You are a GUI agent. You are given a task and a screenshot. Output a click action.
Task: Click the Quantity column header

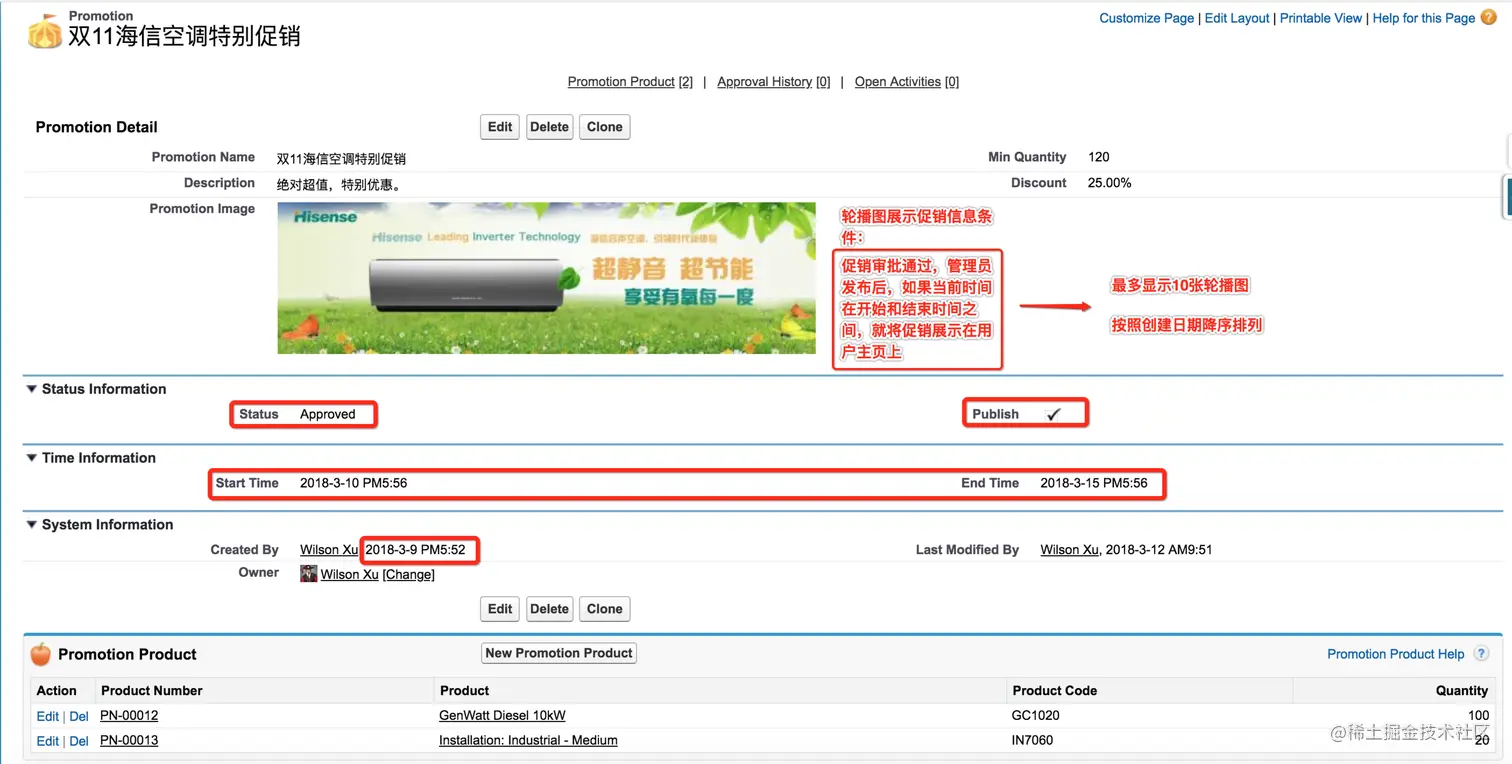coord(1461,691)
